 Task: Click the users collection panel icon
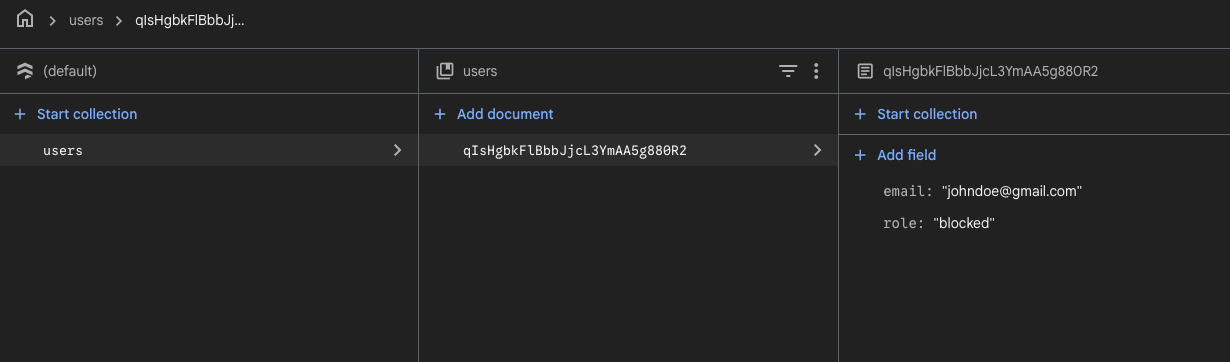pyautogui.click(x=445, y=71)
